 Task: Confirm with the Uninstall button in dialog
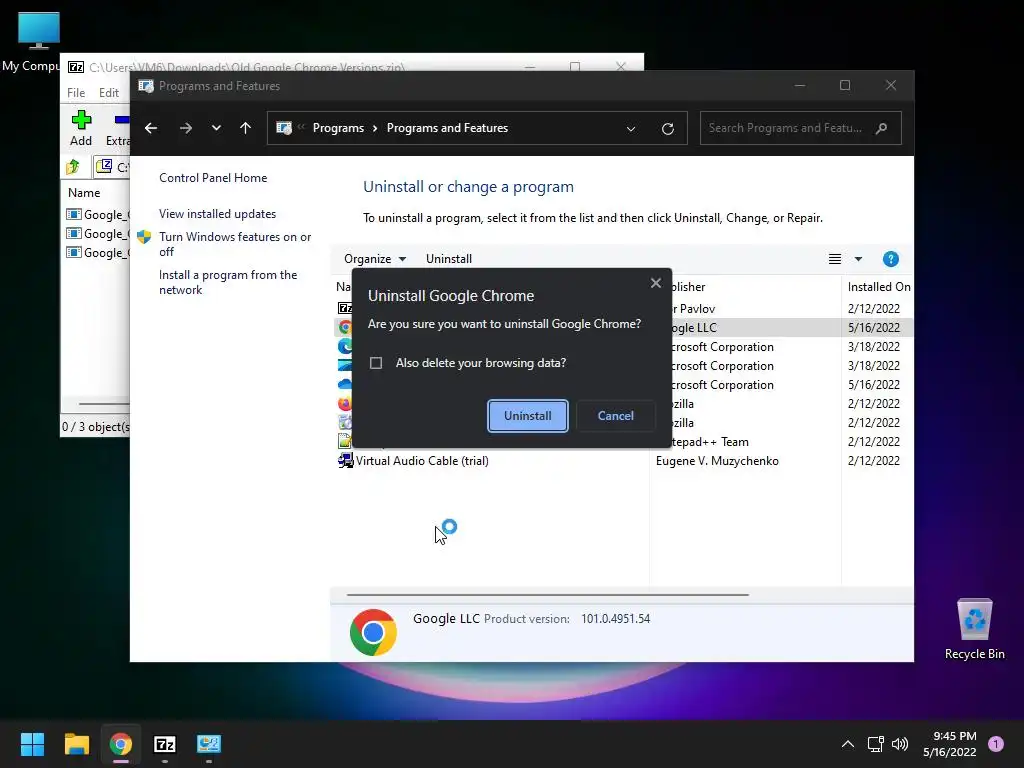click(528, 416)
